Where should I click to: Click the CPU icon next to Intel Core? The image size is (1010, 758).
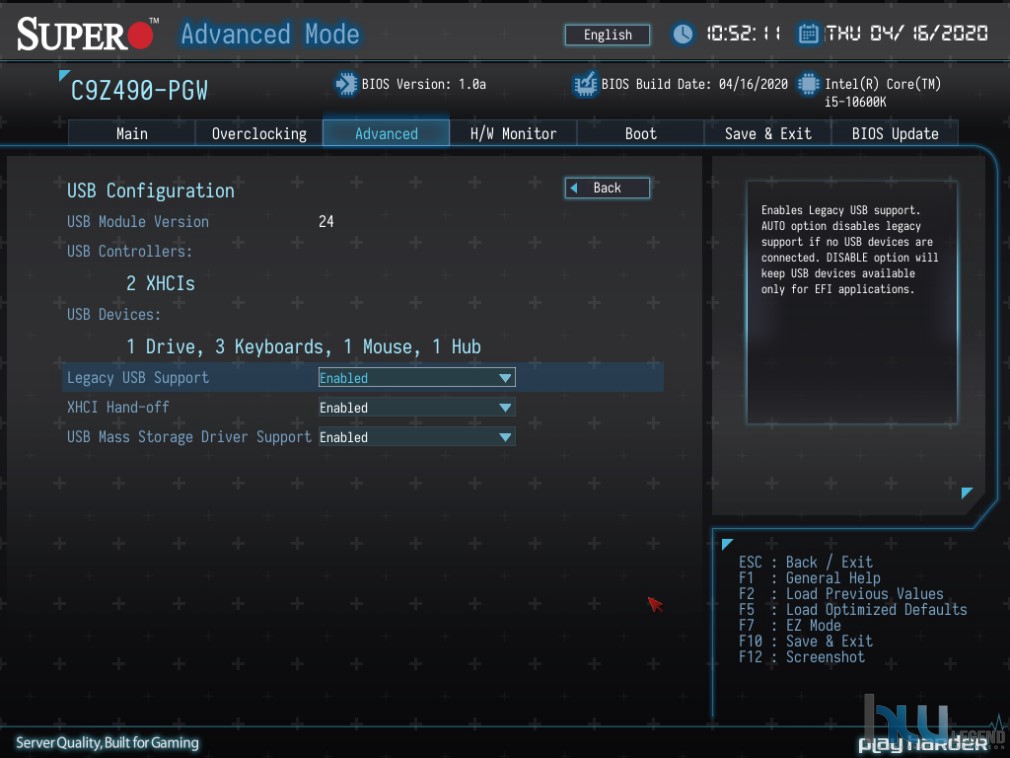808,84
